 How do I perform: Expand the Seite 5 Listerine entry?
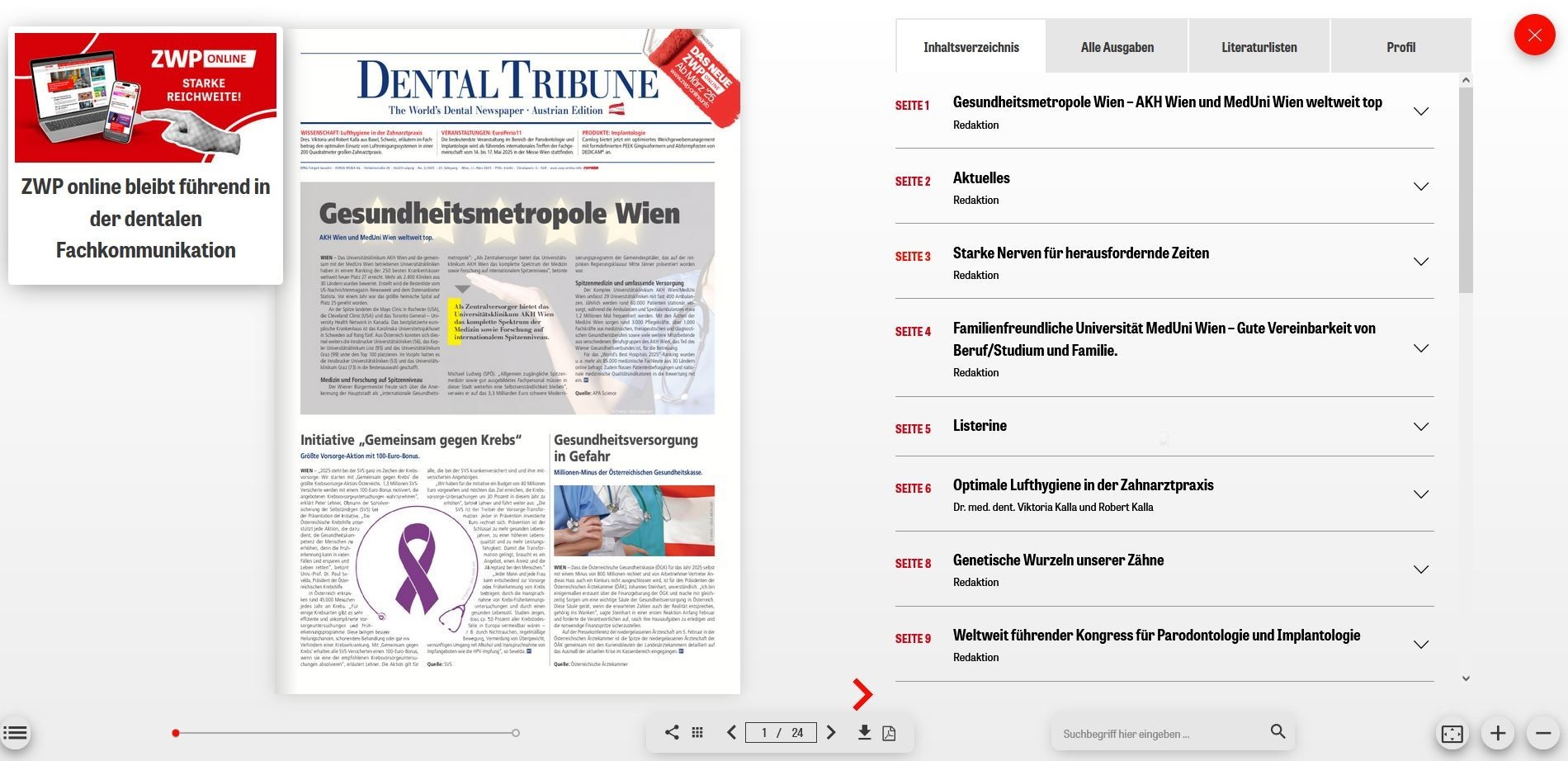click(x=1420, y=427)
